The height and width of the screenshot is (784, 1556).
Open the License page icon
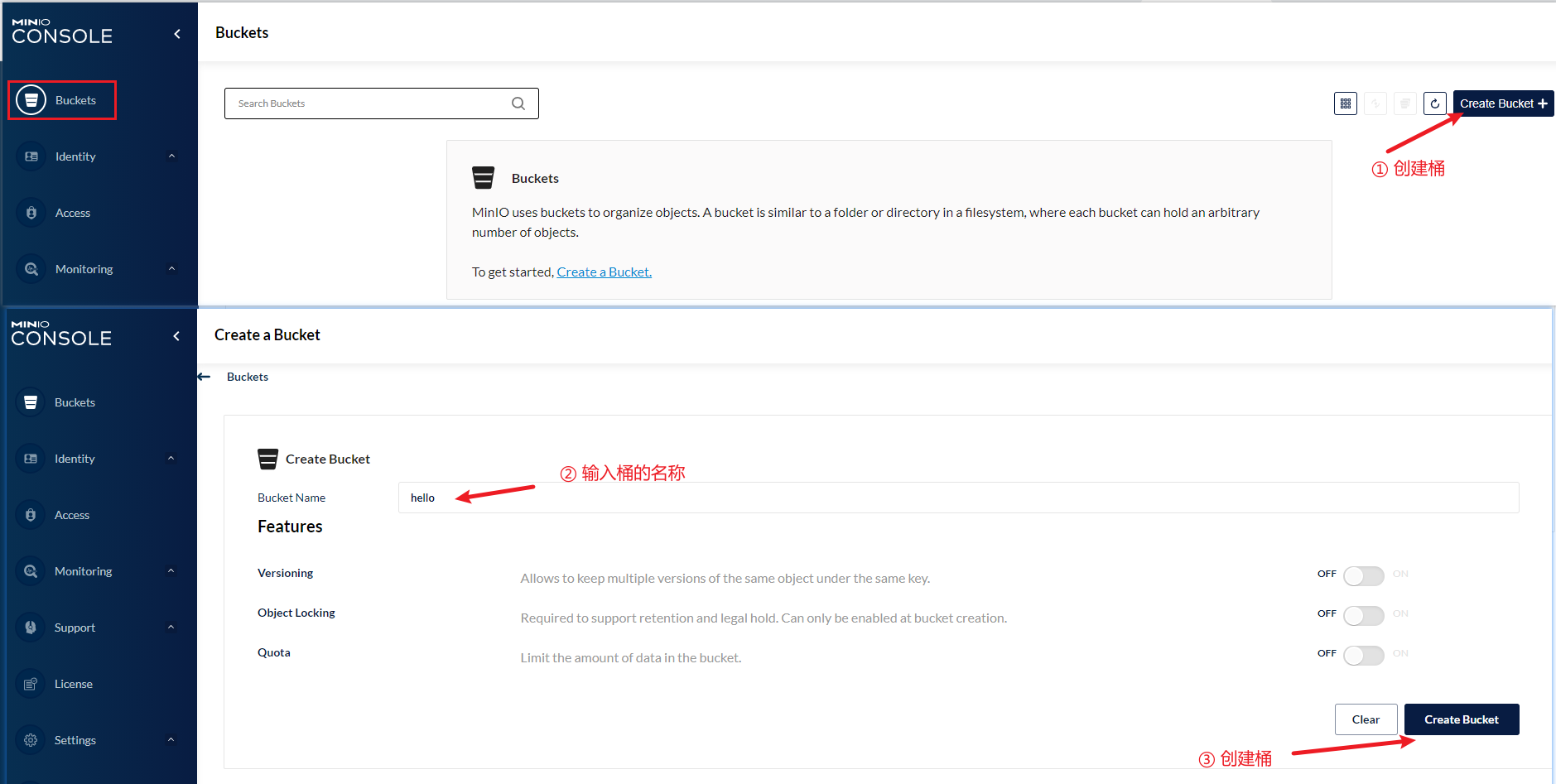pyautogui.click(x=31, y=684)
